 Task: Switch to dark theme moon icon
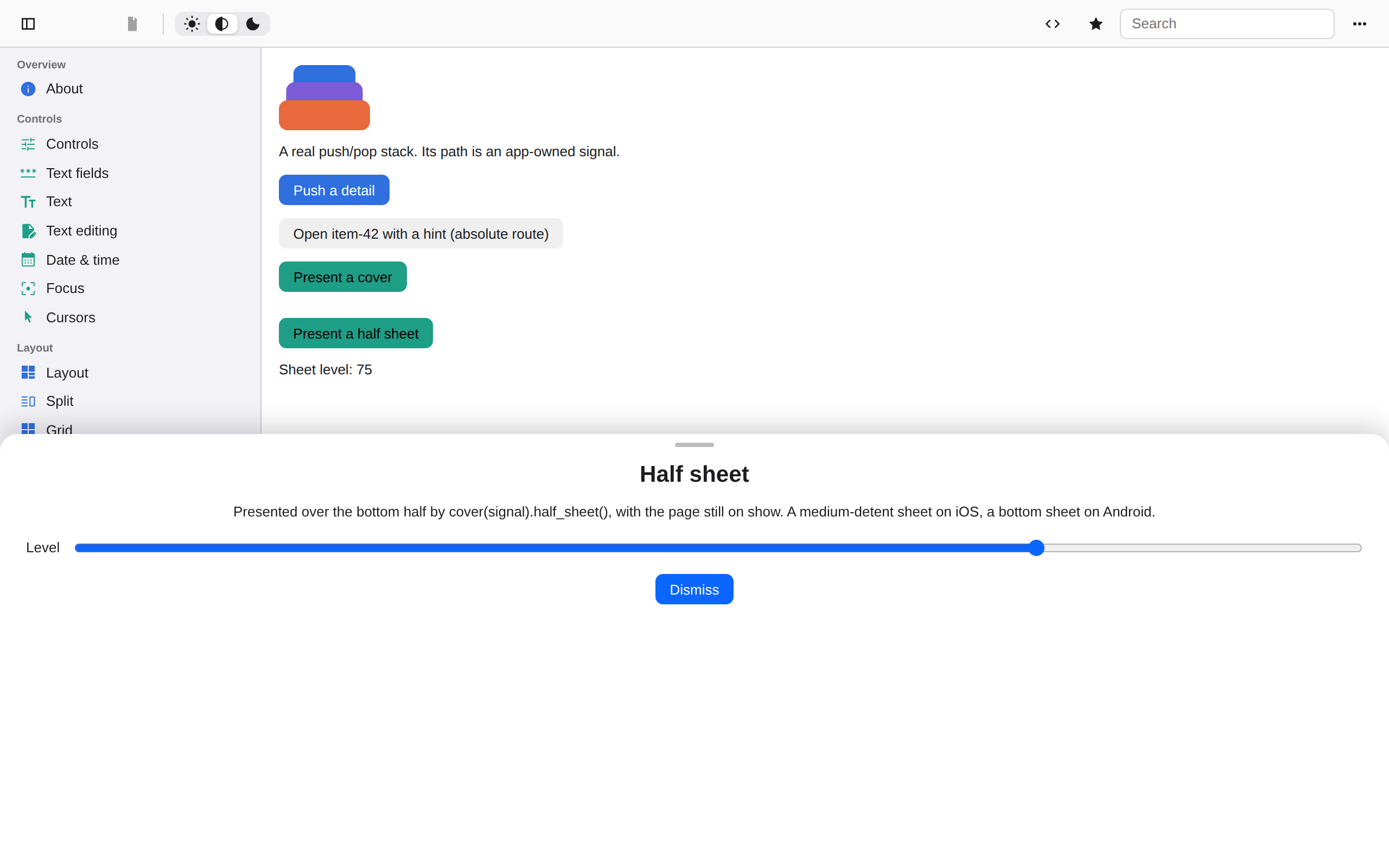252,23
